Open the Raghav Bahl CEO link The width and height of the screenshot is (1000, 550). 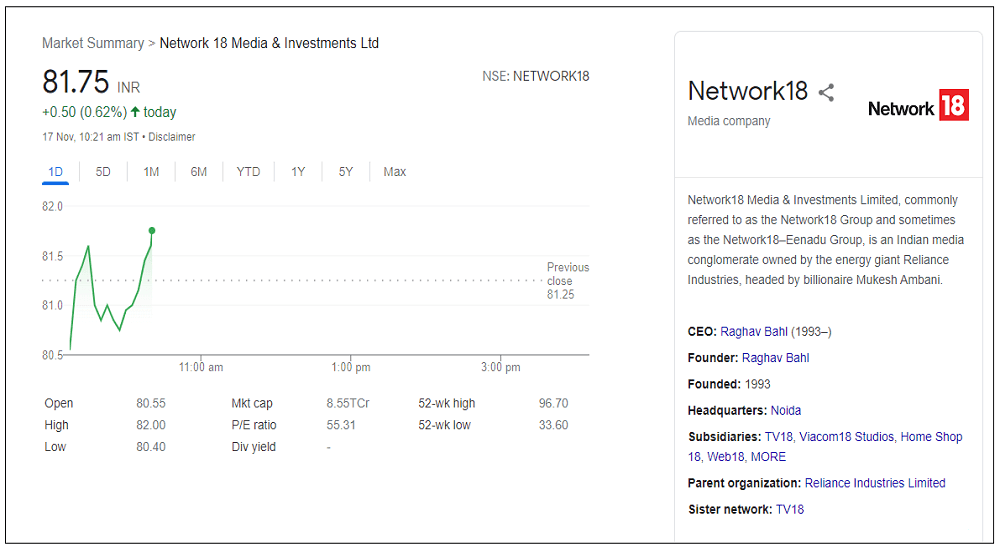(754, 332)
